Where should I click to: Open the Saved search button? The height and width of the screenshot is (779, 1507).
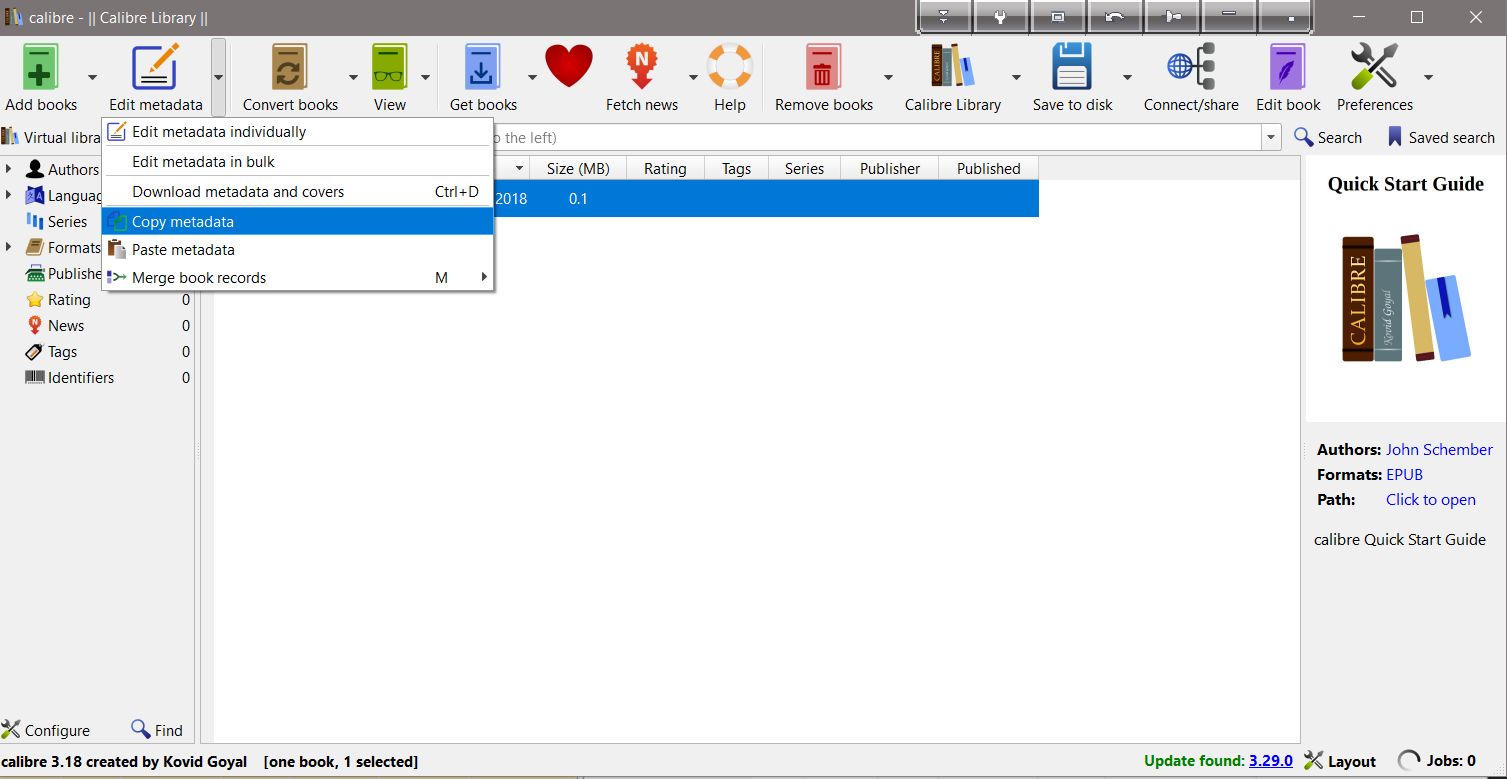click(x=1441, y=138)
